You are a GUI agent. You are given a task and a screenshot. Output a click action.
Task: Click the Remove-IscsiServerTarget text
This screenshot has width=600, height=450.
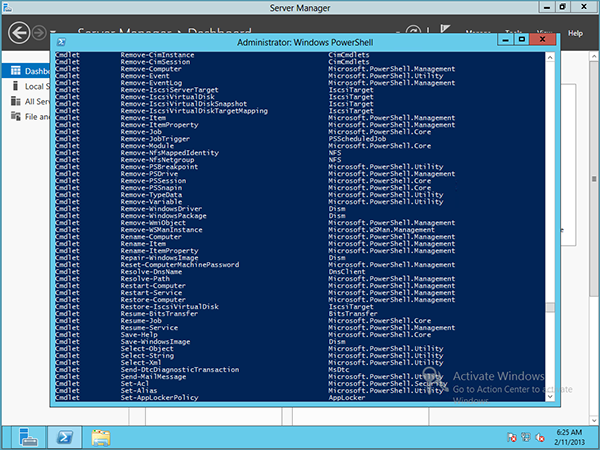click(x=170, y=90)
